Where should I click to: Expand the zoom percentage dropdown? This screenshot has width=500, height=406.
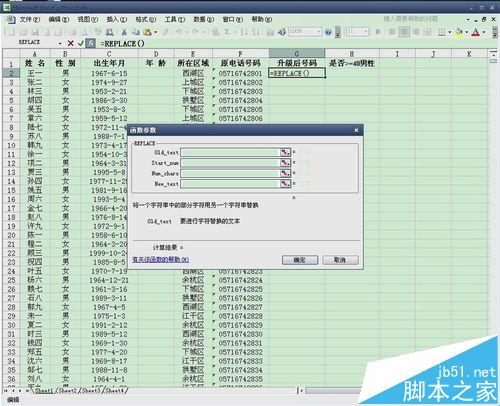(319, 32)
